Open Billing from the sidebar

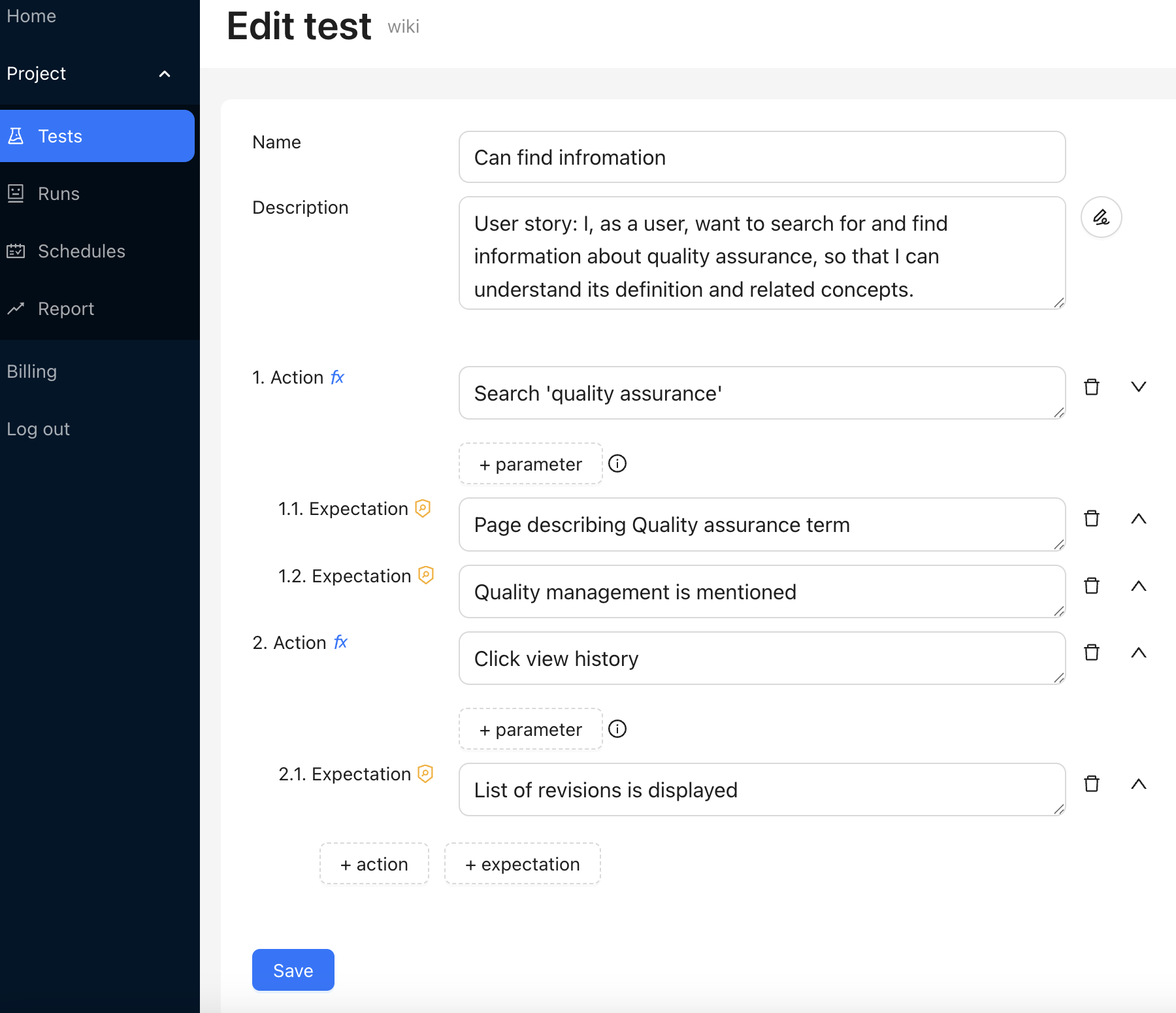[x=31, y=371]
